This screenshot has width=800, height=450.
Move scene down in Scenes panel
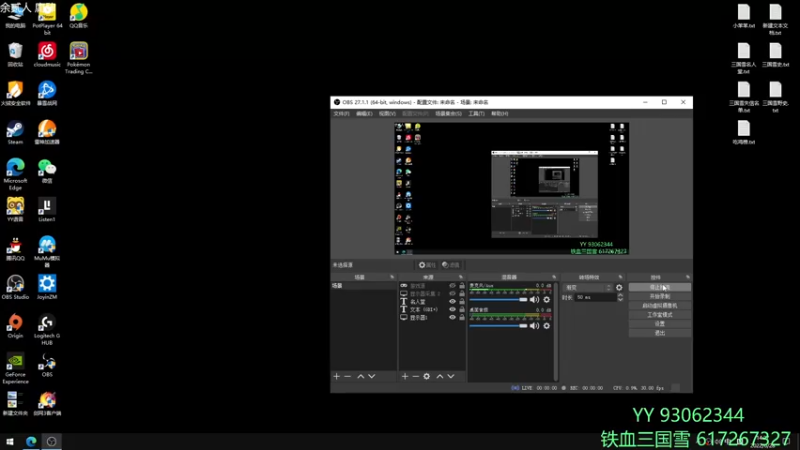pos(372,377)
